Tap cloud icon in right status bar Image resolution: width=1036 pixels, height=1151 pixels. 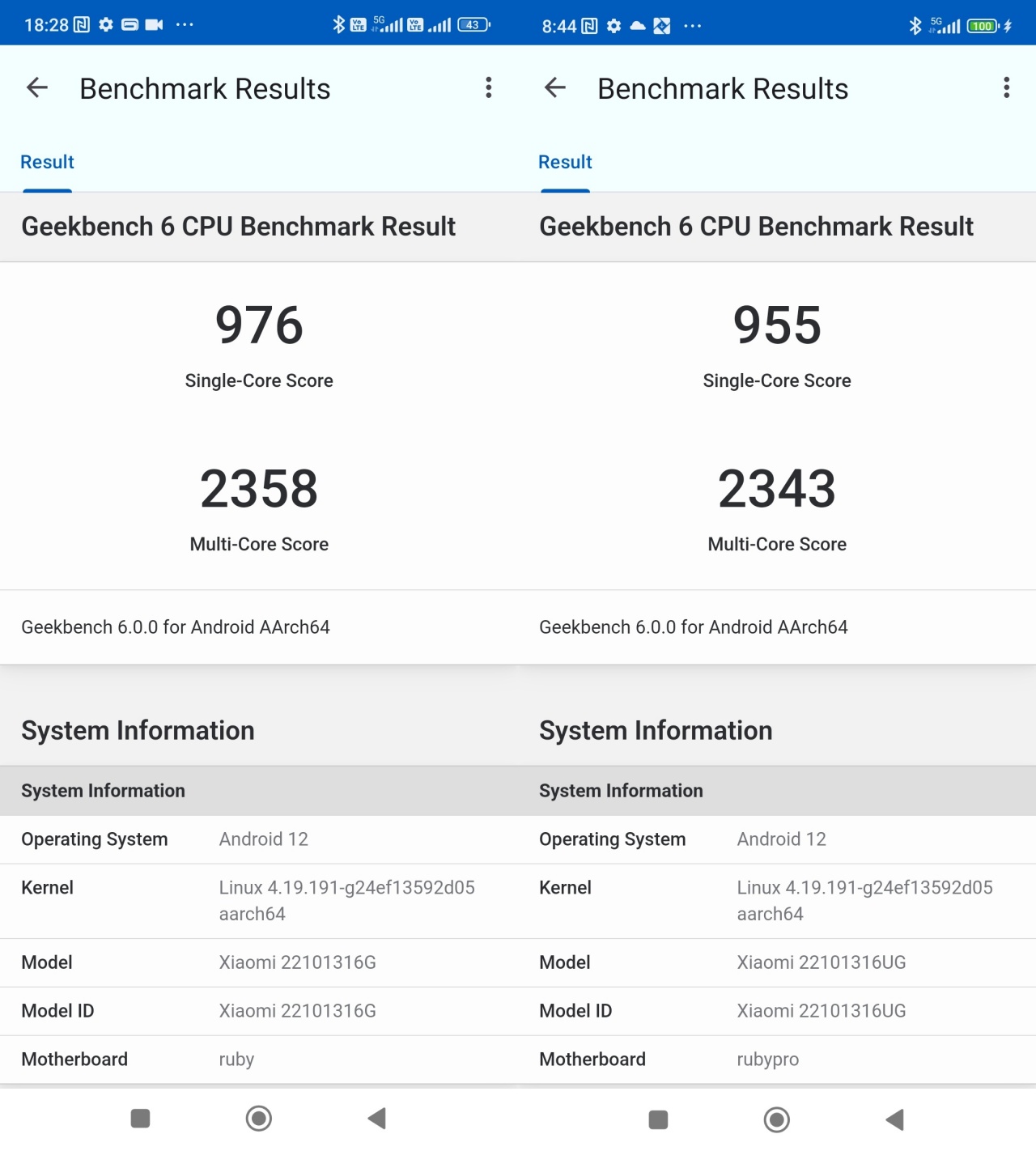638,26
